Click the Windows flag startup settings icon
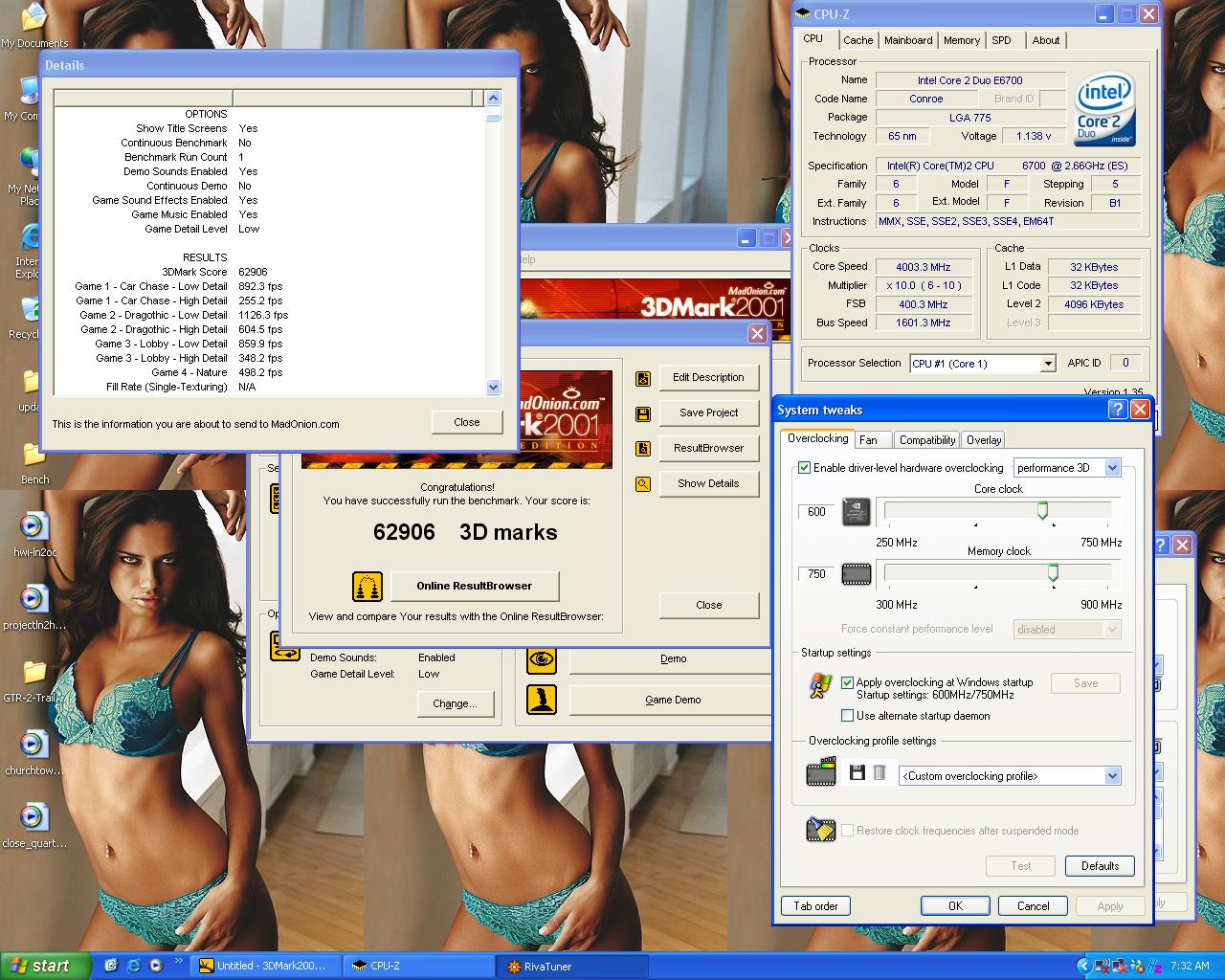Screen dimensions: 1225x980 820,684
